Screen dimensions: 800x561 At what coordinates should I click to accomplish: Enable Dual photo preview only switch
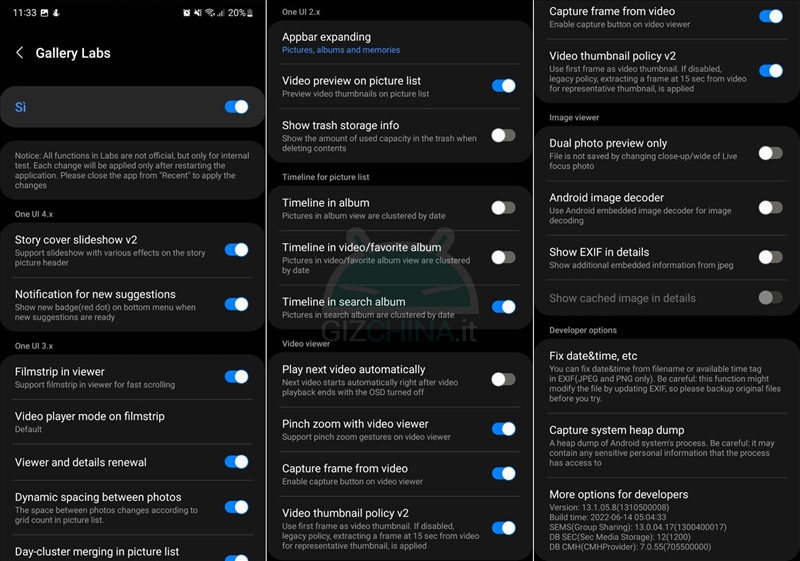[x=770, y=153]
